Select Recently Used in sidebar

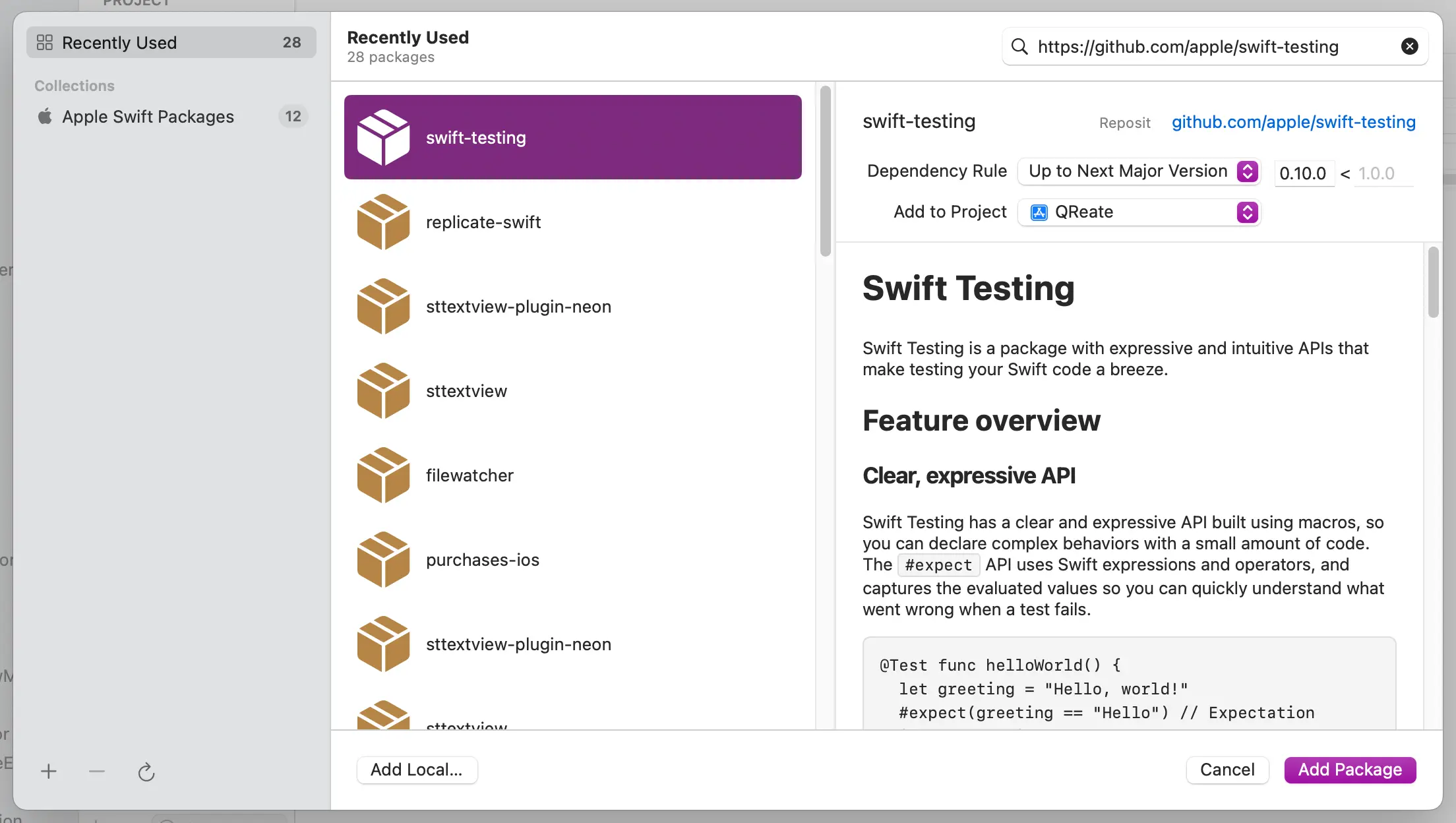tap(171, 43)
